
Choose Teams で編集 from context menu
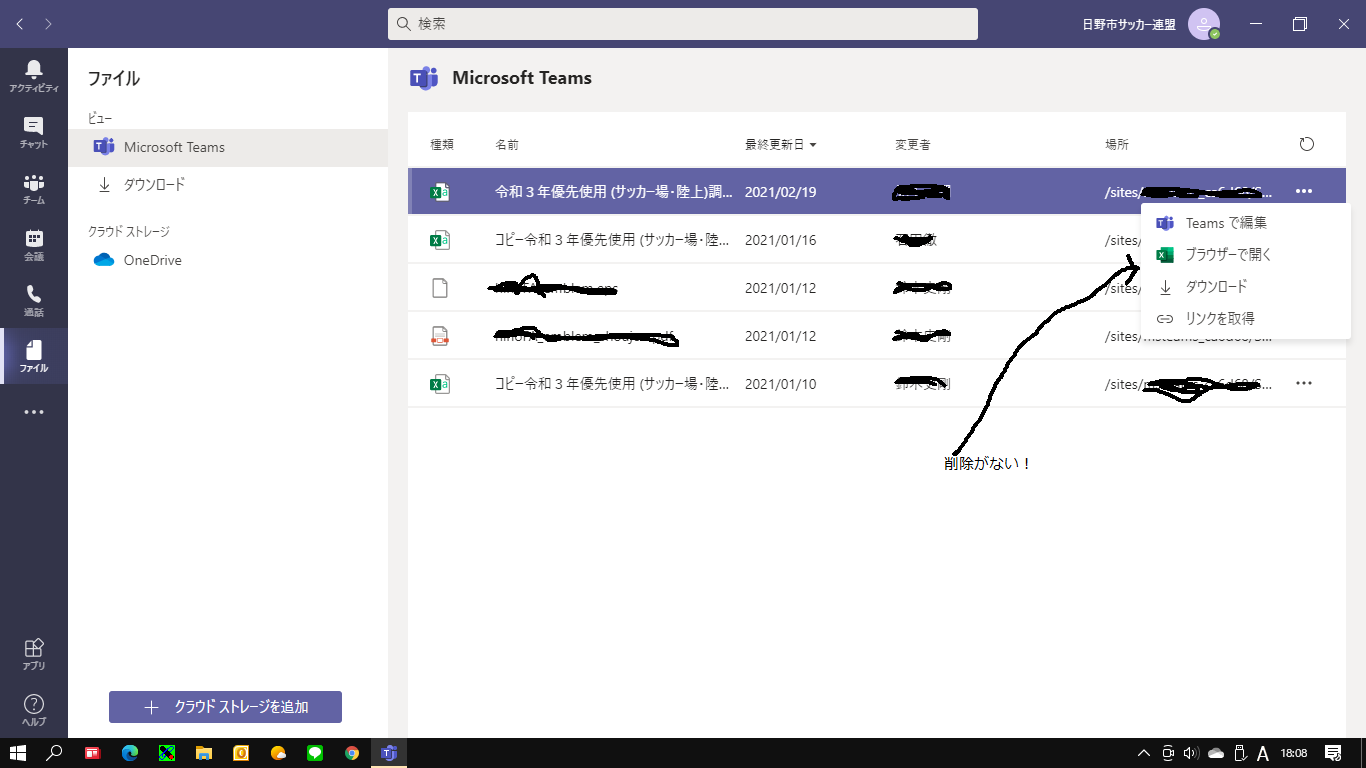click(x=1245, y=223)
